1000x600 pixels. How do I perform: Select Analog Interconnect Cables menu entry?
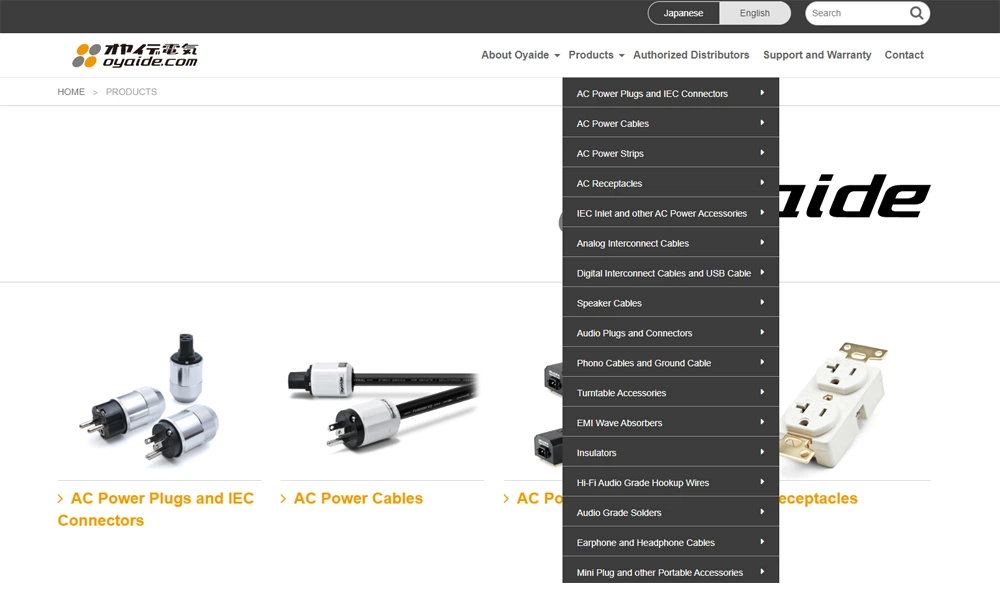670,243
